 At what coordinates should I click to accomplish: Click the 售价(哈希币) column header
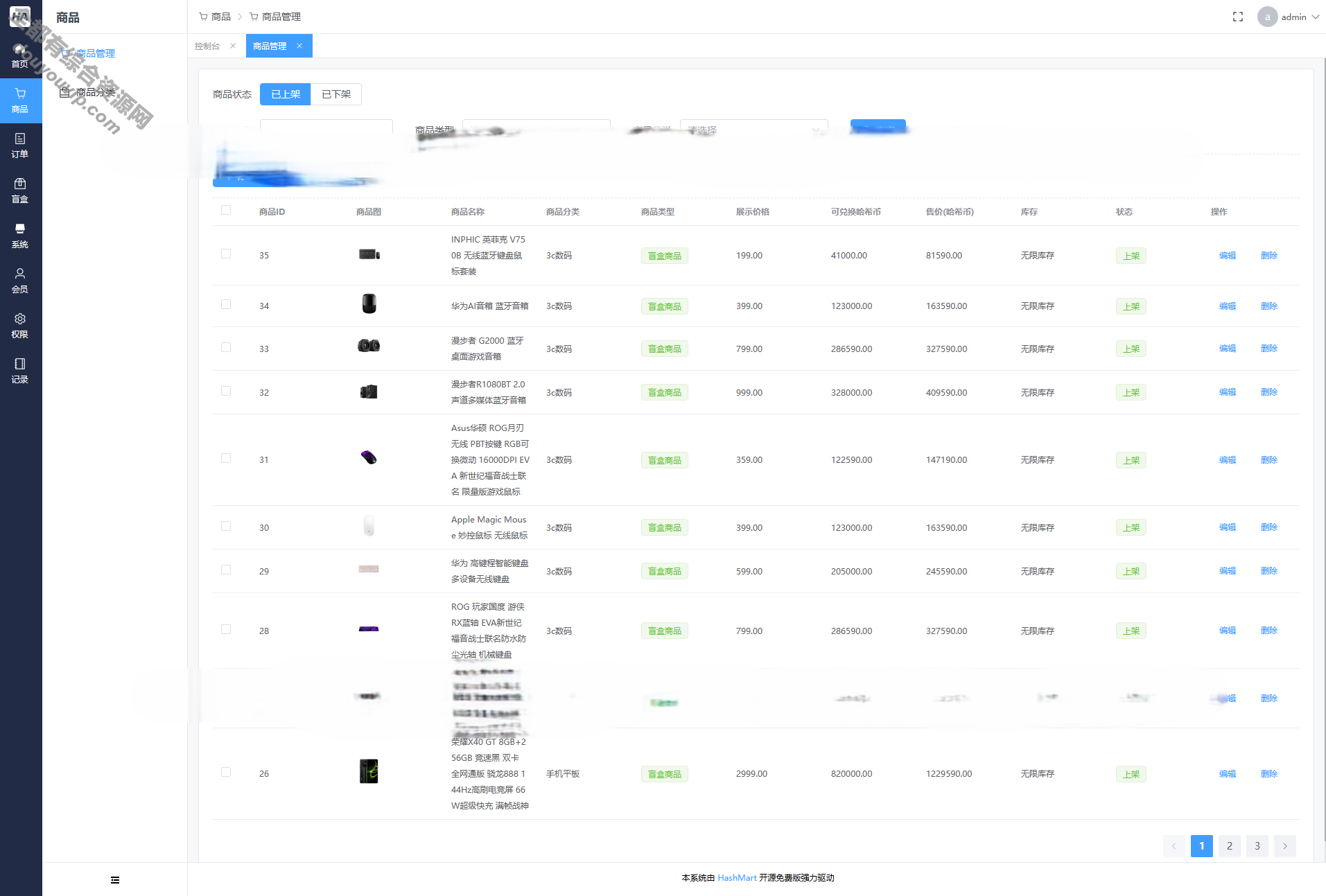tap(950, 212)
